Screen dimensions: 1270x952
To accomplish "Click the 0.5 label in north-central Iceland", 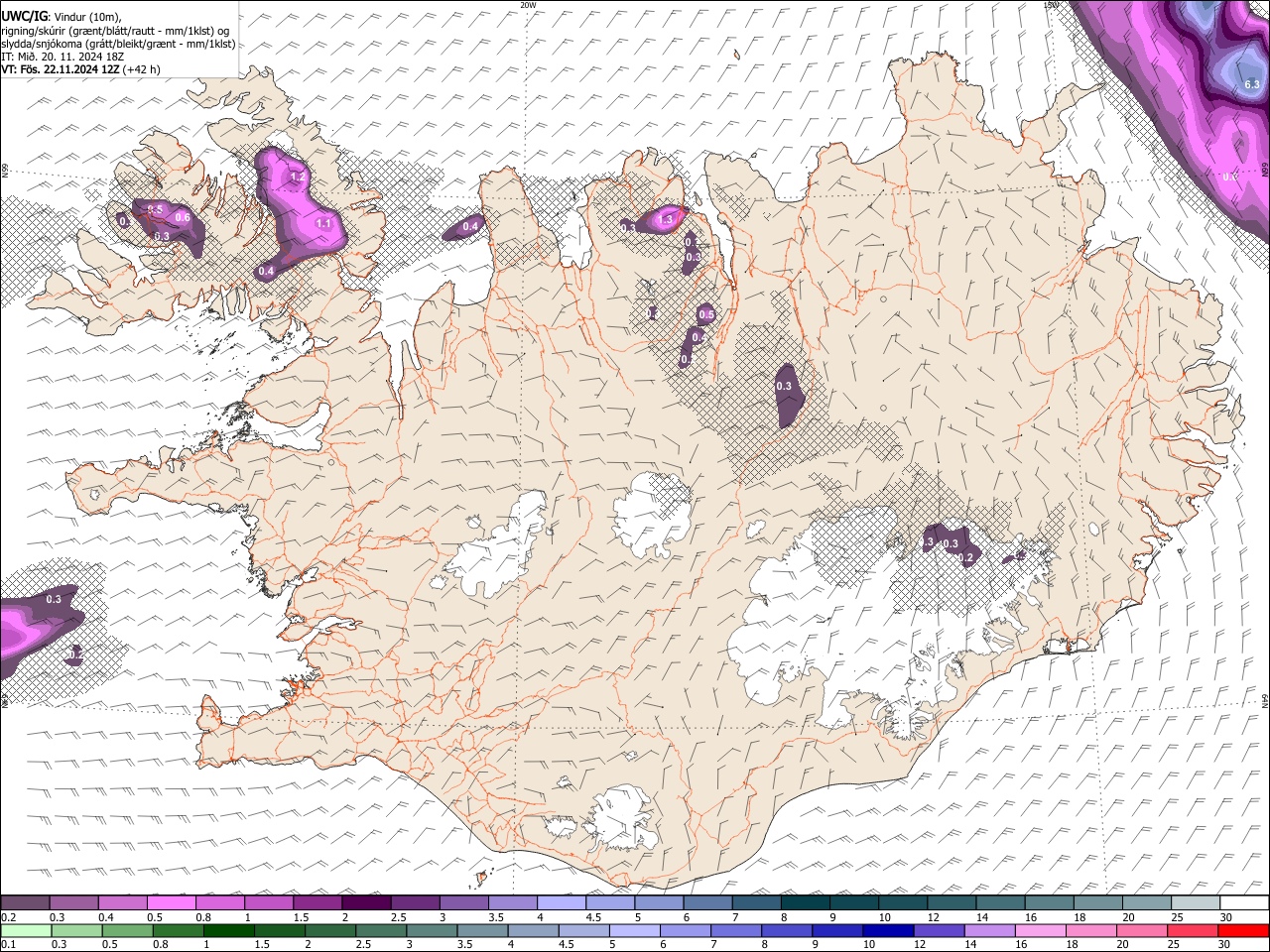I will pyautogui.click(x=706, y=314).
